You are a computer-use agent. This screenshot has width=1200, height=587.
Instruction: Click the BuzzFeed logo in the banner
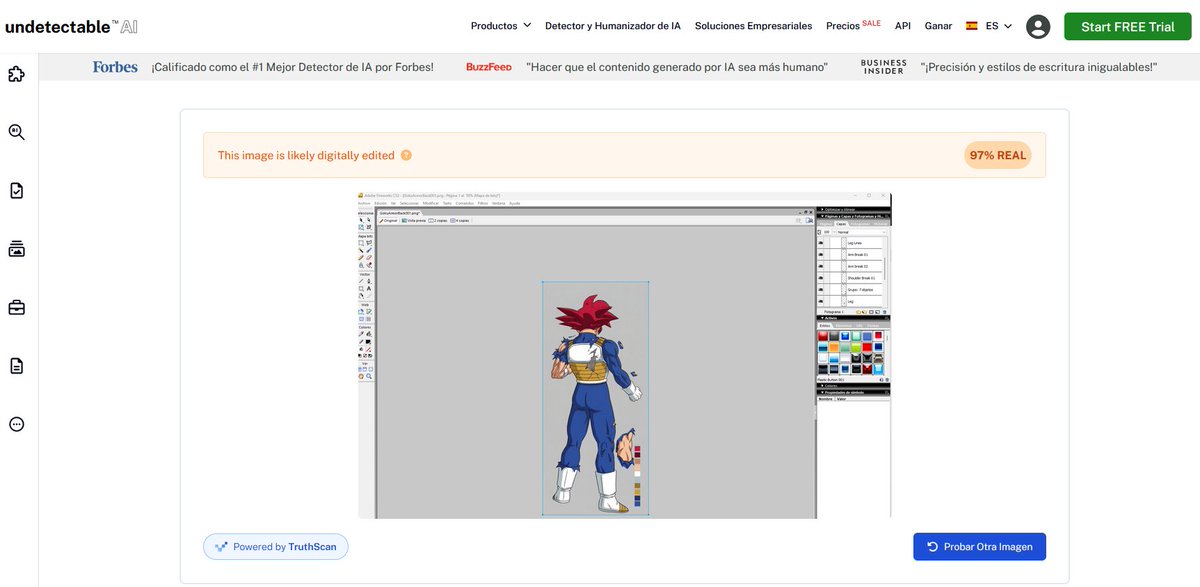pyautogui.click(x=489, y=67)
